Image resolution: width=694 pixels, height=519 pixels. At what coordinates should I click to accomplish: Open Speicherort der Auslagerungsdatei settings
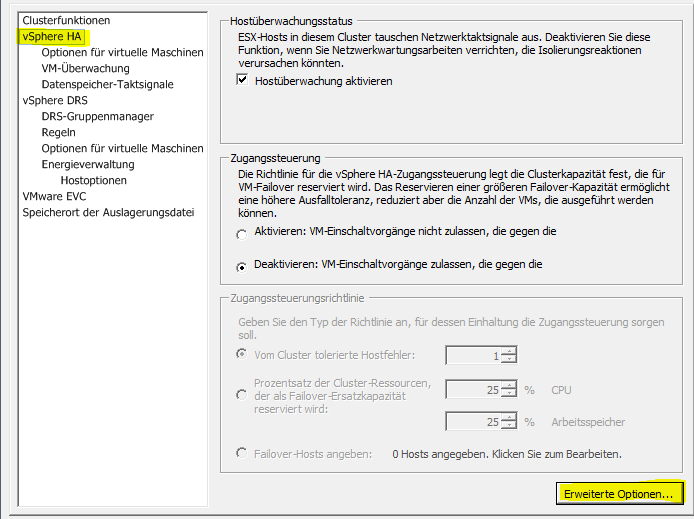108,212
